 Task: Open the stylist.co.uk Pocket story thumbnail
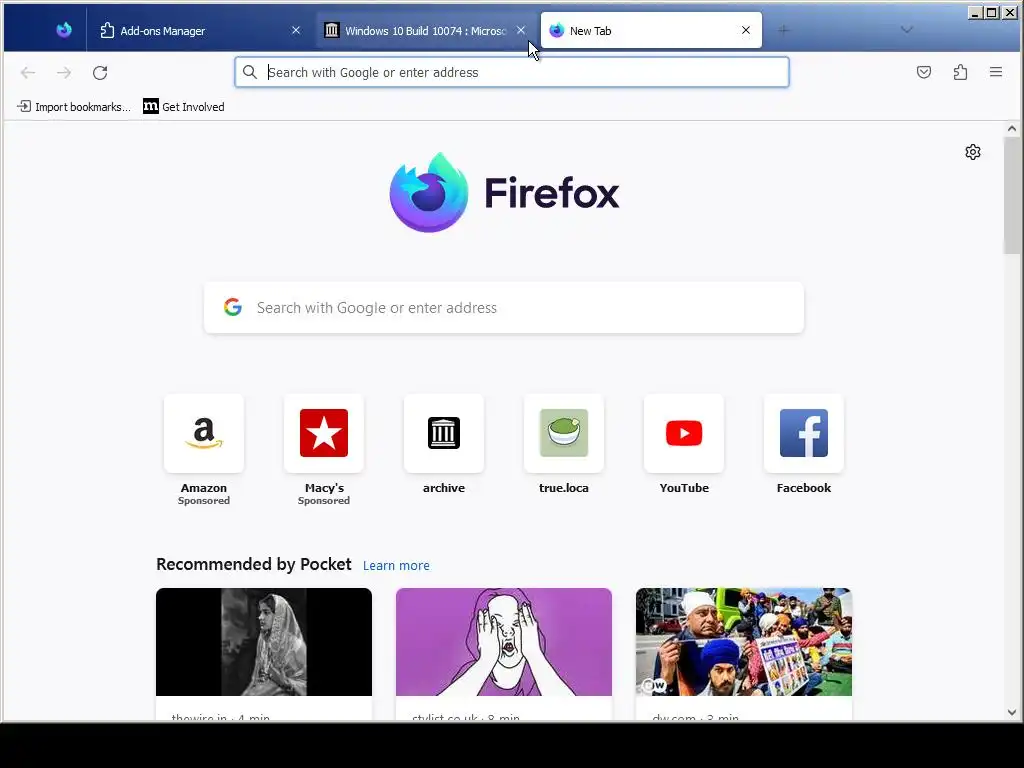click(504, 642)
